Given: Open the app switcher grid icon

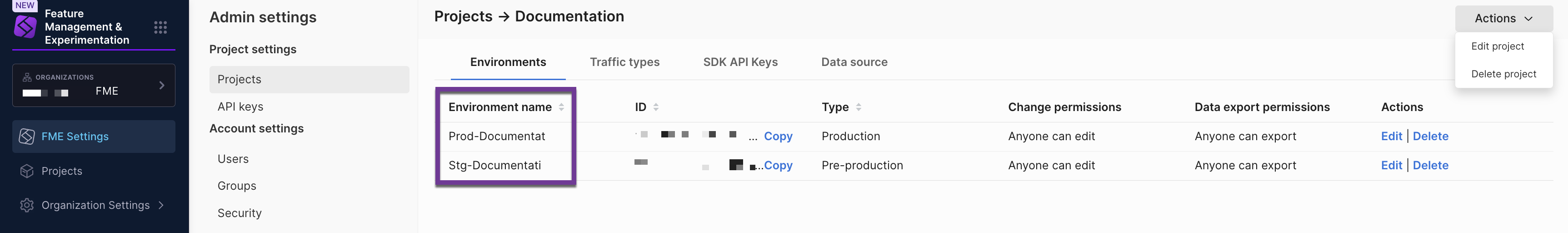Looking at the screenshot, I should coord(160,27).
